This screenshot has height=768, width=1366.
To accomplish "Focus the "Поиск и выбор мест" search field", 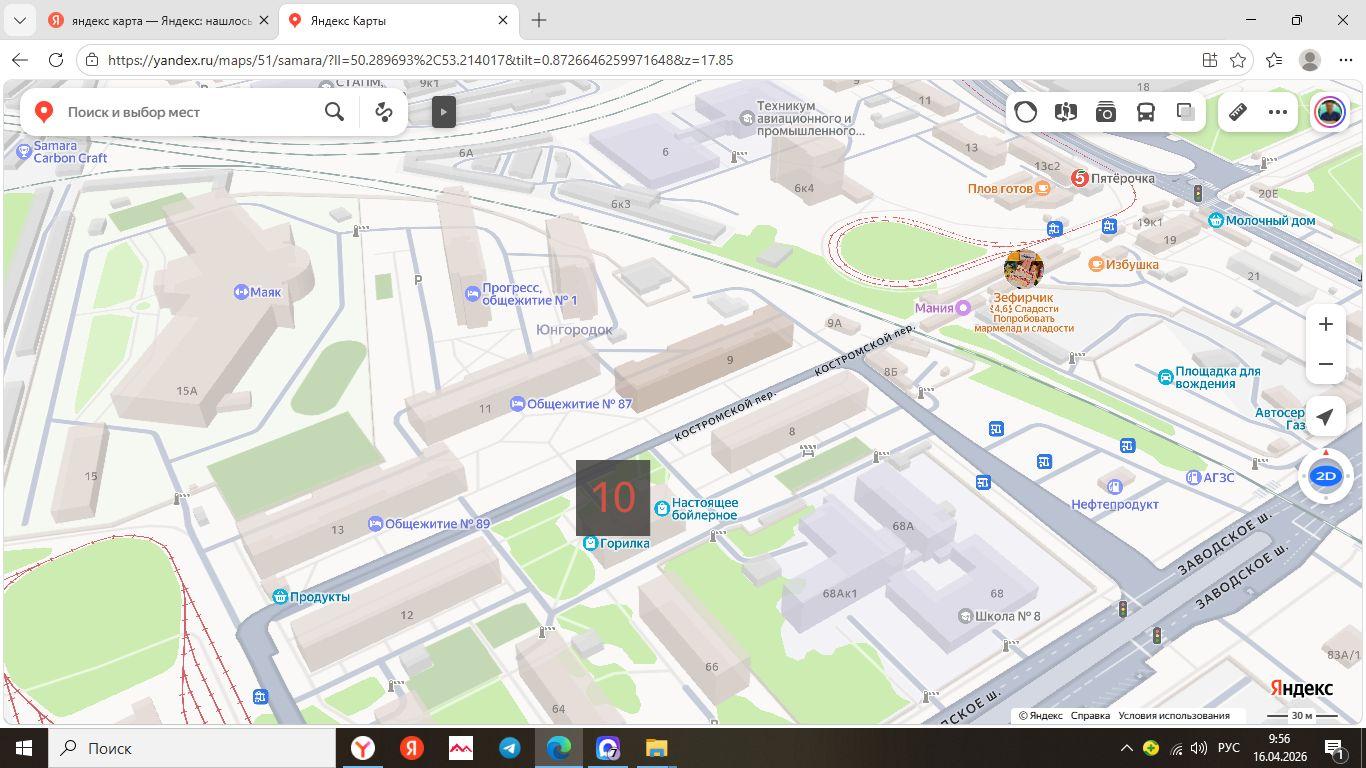I will tap(190, 112).
